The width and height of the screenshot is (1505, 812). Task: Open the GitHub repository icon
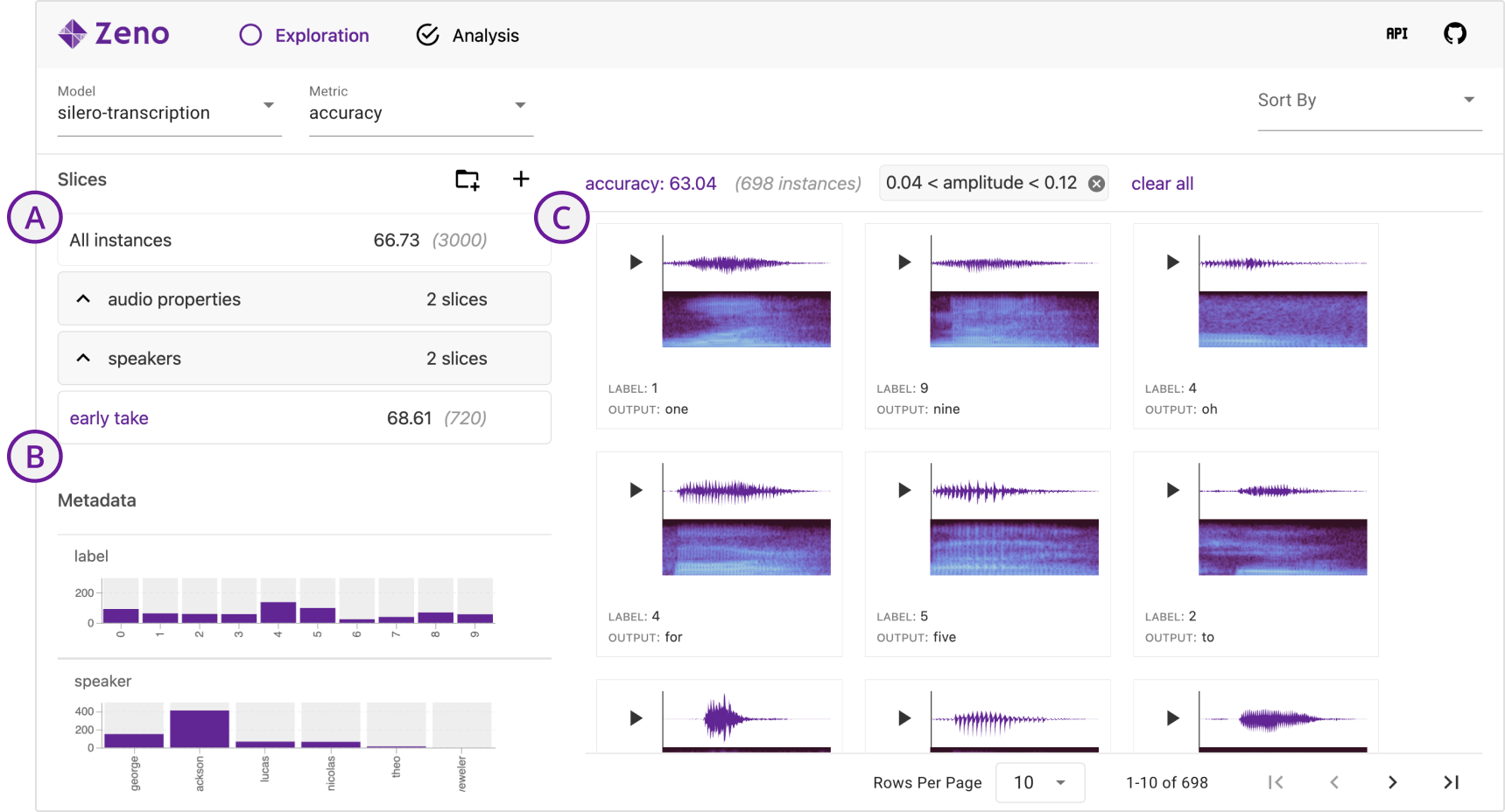click(1454, 34)
